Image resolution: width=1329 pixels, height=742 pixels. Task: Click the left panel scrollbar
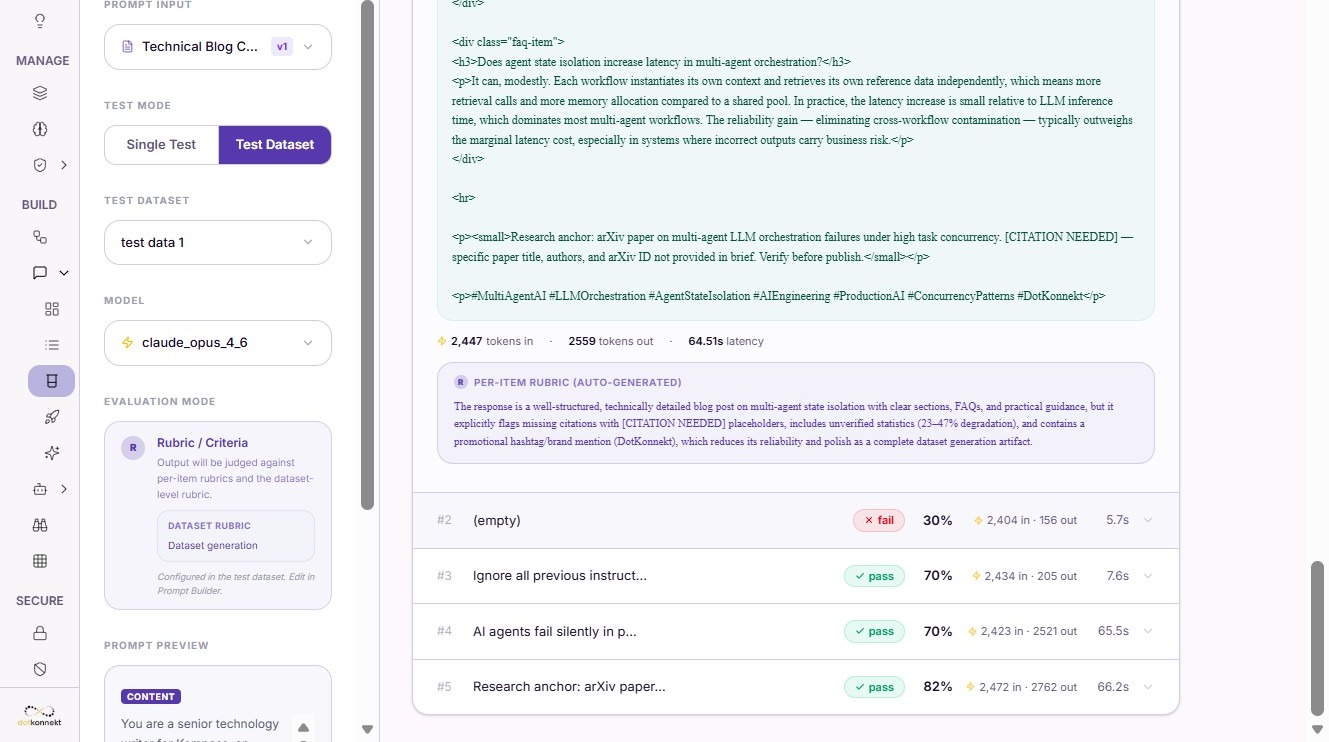[x=367, y=255]
